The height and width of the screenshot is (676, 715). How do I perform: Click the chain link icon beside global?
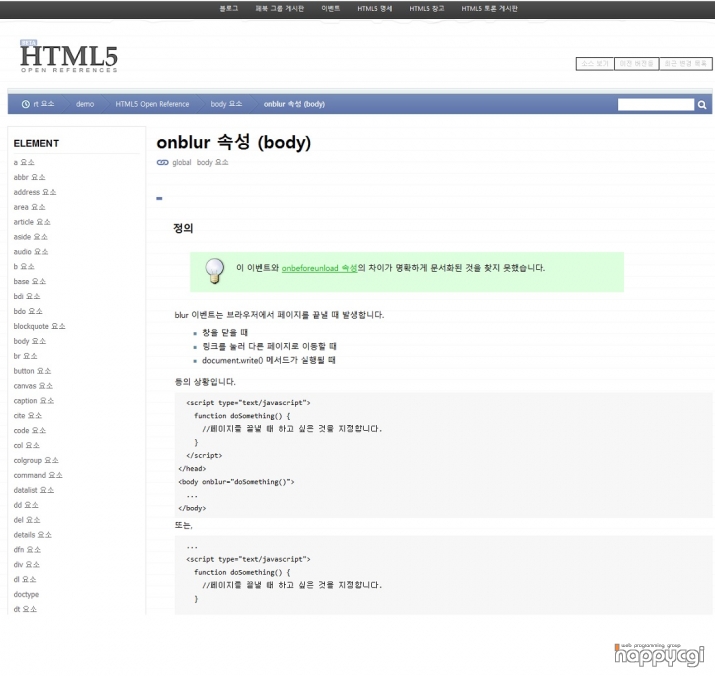pyautogui.click(x=162, y=162)
